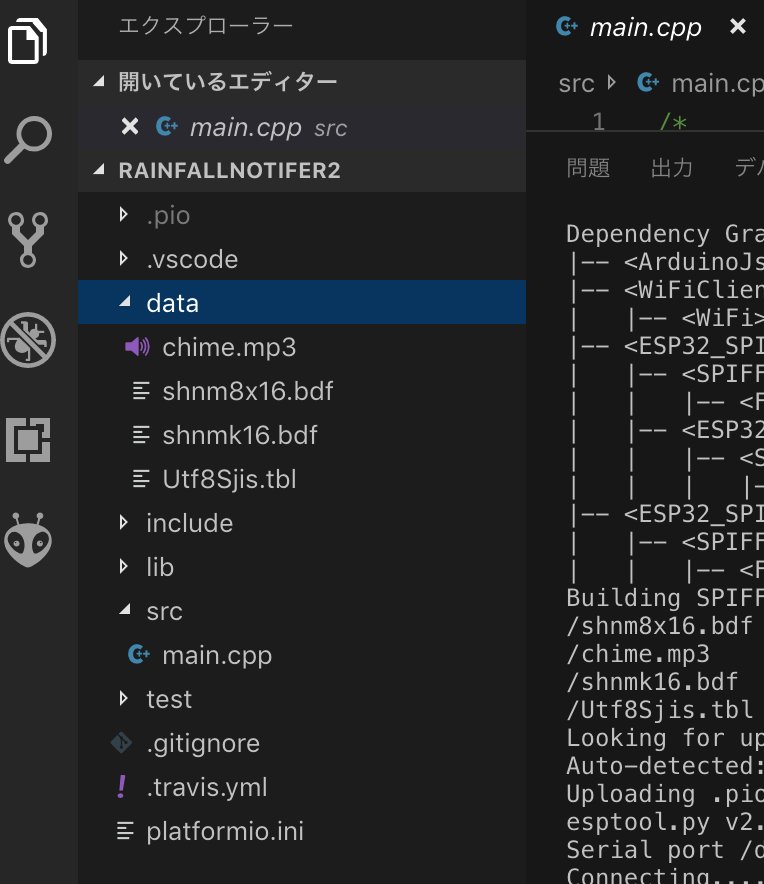Open chime.mp3 file
764x884 pixels.
coord(302,347)
